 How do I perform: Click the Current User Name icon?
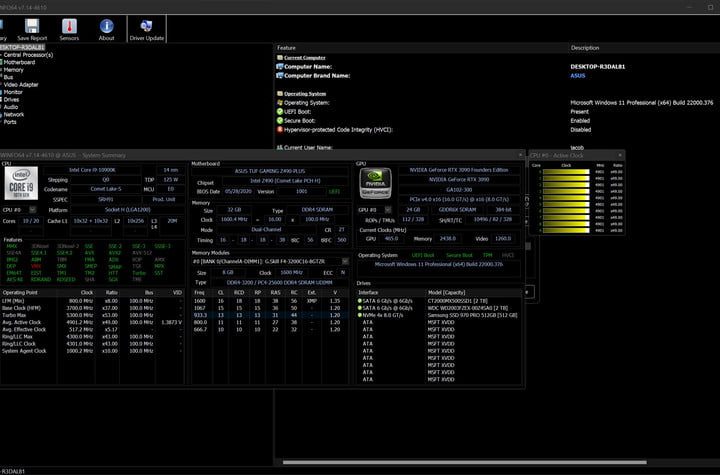(x=280, y=147)
